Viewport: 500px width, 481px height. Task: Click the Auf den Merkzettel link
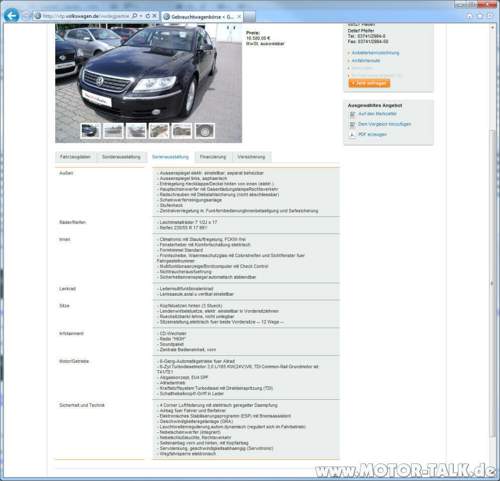click(377, 114)
